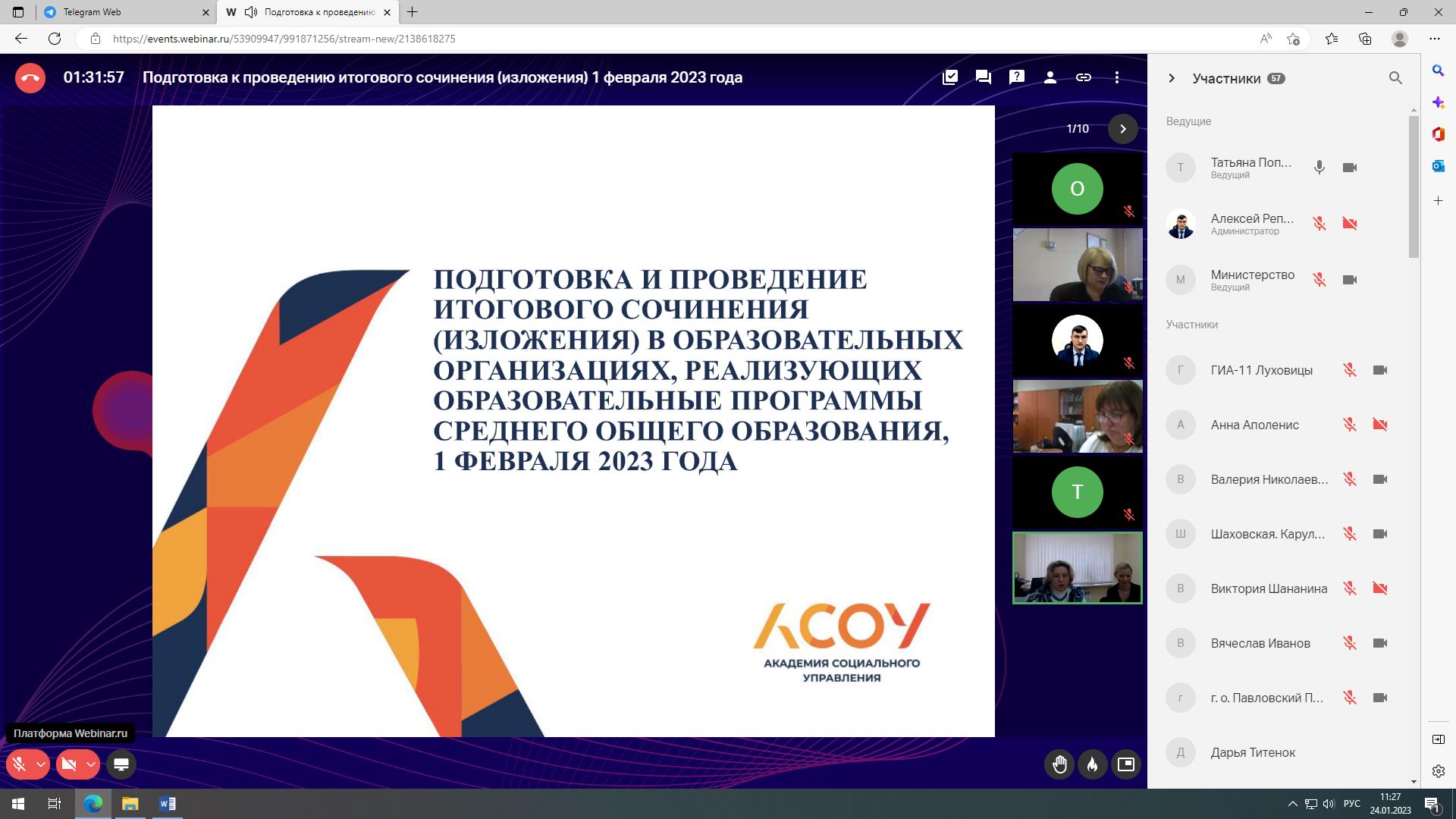
Task: Toggle the participants panel person icon
Action: click(1050, 77)
